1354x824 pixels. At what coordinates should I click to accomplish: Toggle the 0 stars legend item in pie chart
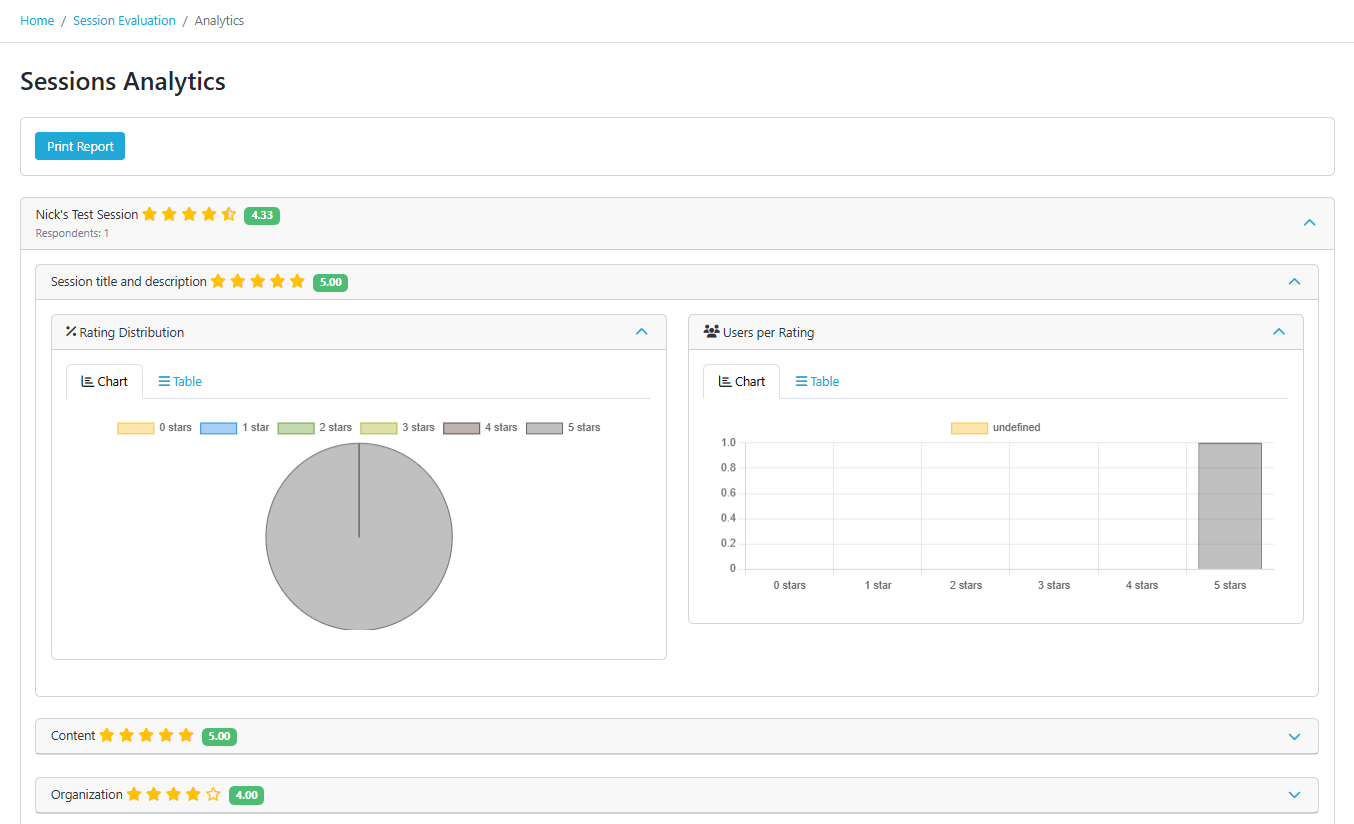coord(154,428)
